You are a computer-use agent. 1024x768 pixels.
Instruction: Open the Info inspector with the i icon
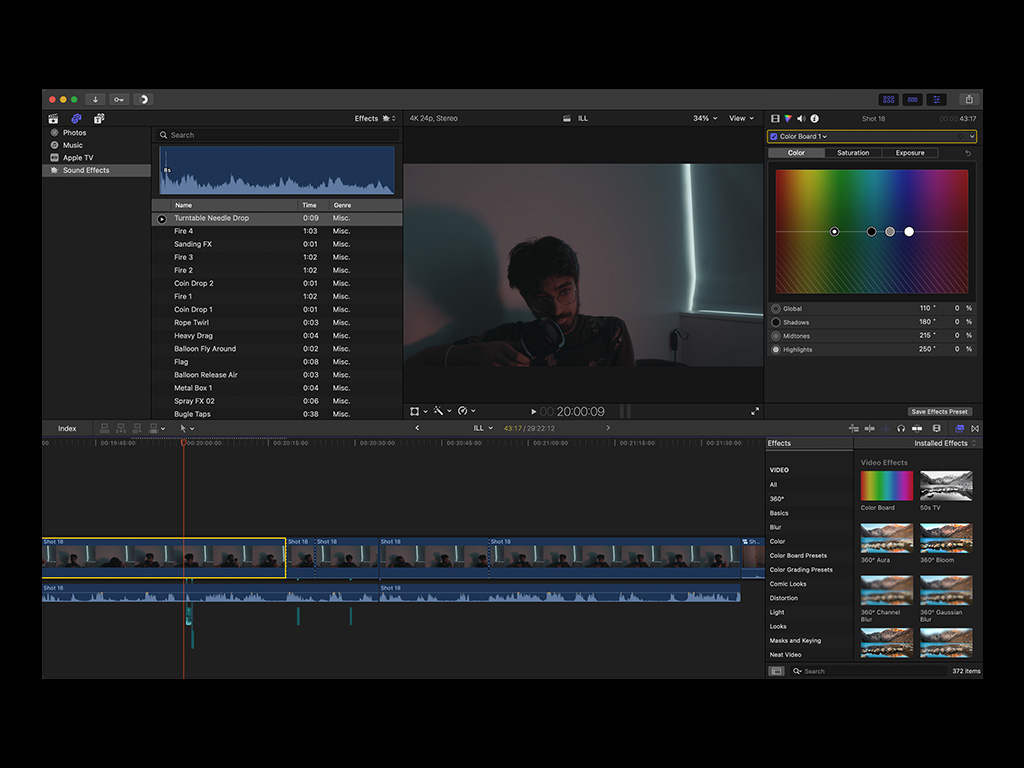[815, 117]
